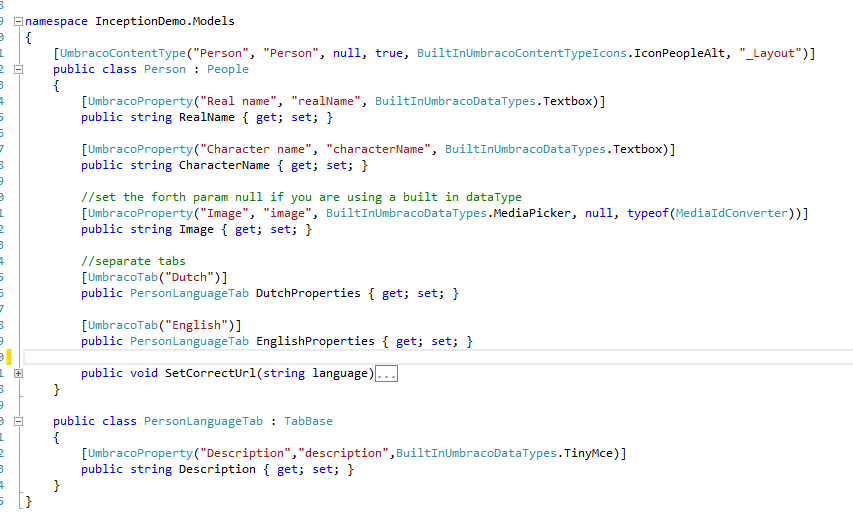Click the UmbracoContentType attribute
The image size is (853, 527).
click(123, 53)
